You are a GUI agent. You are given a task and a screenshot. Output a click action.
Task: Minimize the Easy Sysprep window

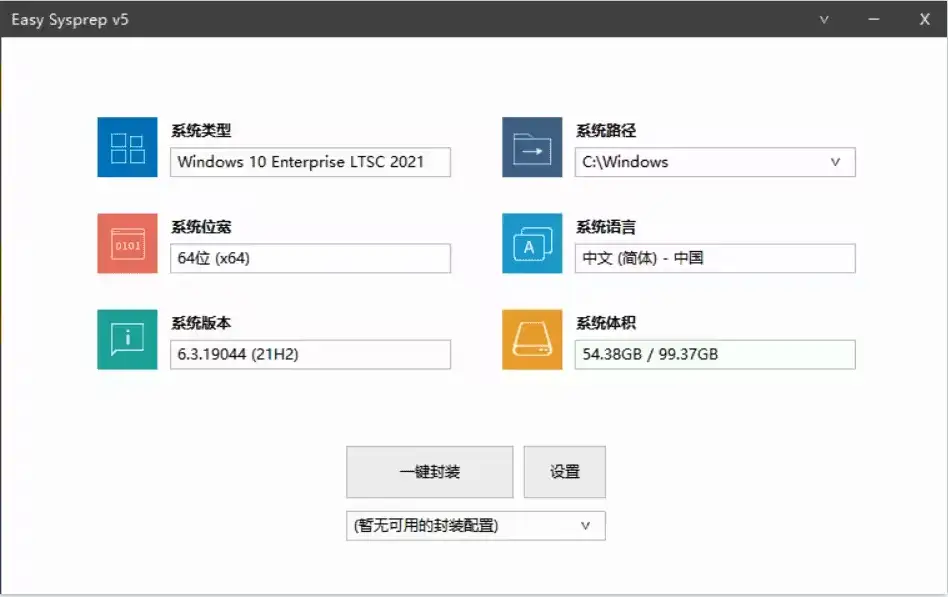(x=874, y=19)
